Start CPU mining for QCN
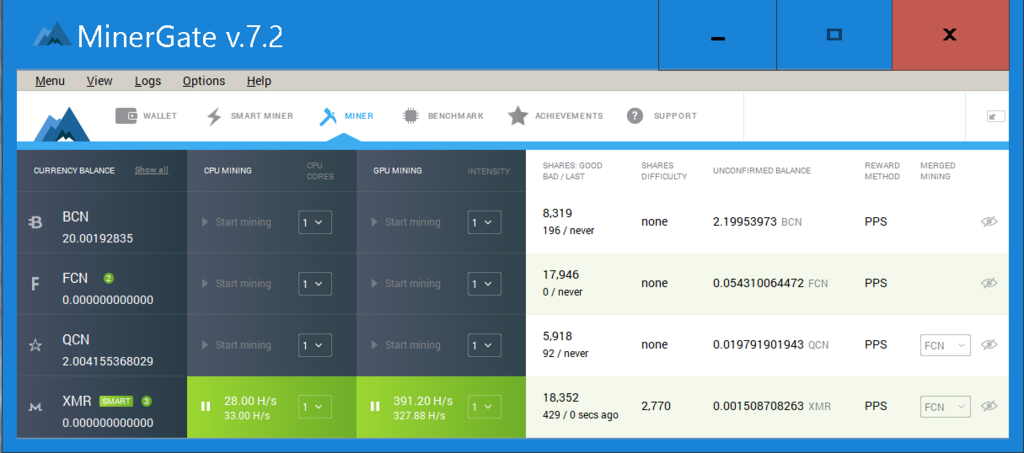 (236, 345)
